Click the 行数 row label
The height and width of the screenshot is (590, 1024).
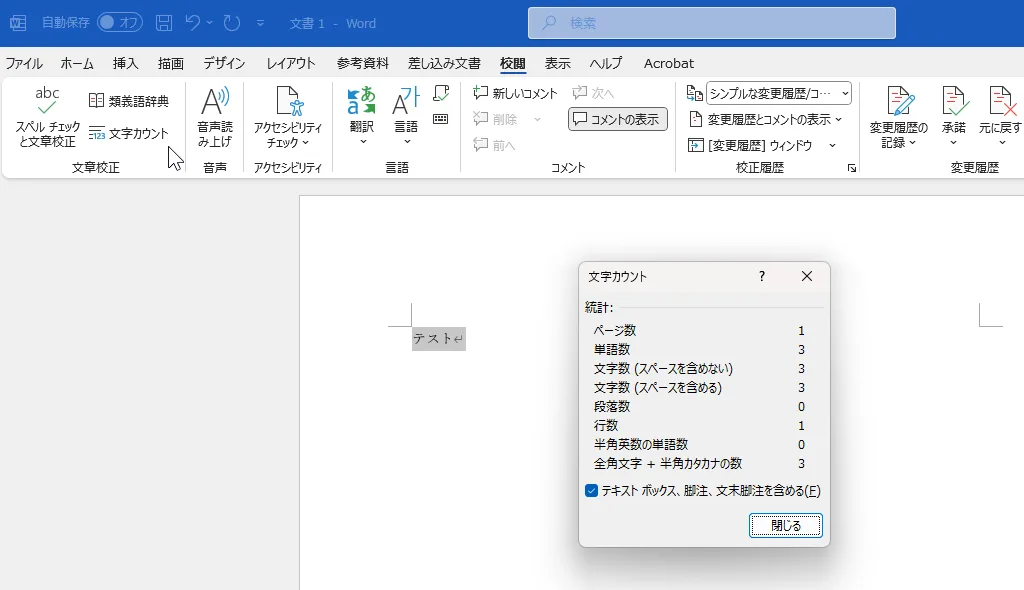(x=605, y=425)
